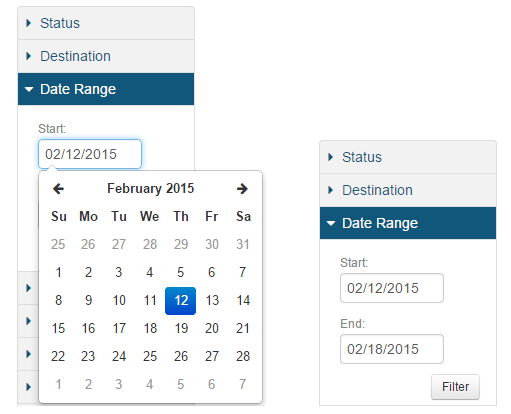Expand the Status section in left panel
Image resolution: width=511 pixels, height=414 pixels.
(x=106, y=23)
